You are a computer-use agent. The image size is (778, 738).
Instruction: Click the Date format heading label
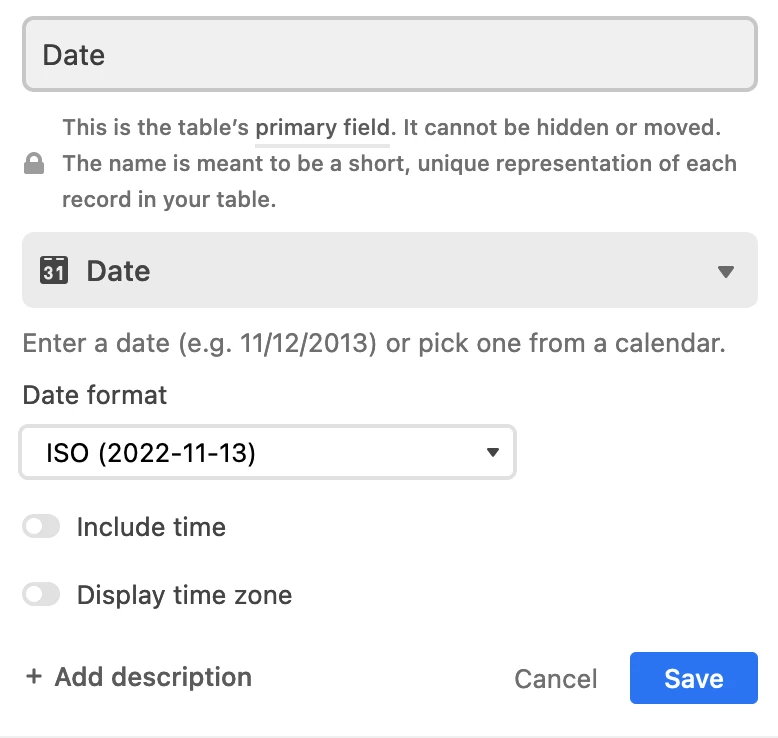coord(95,395)
